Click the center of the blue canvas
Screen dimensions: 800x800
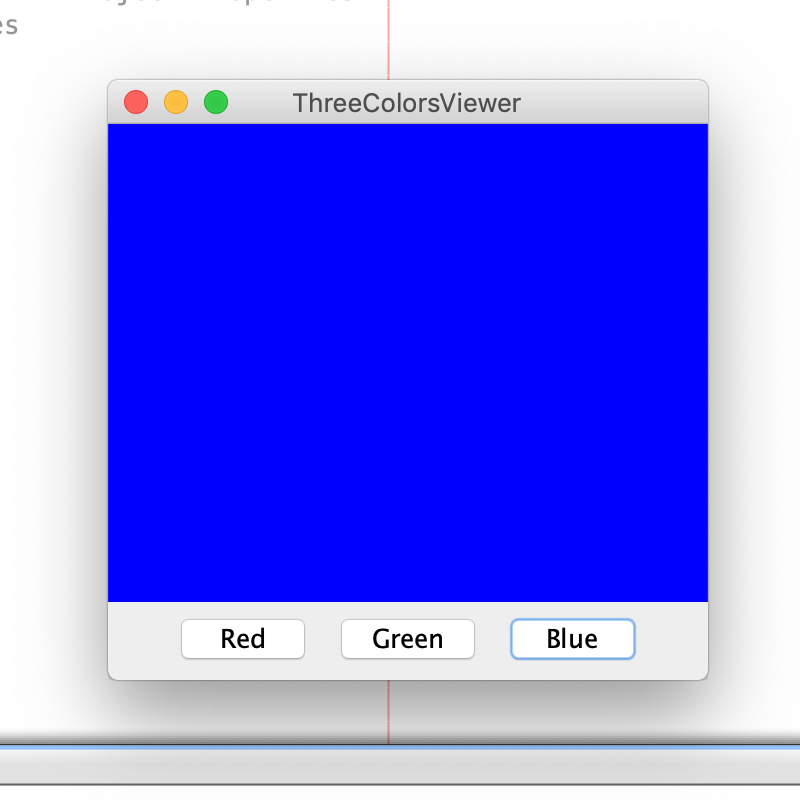[x=408, y=362]
